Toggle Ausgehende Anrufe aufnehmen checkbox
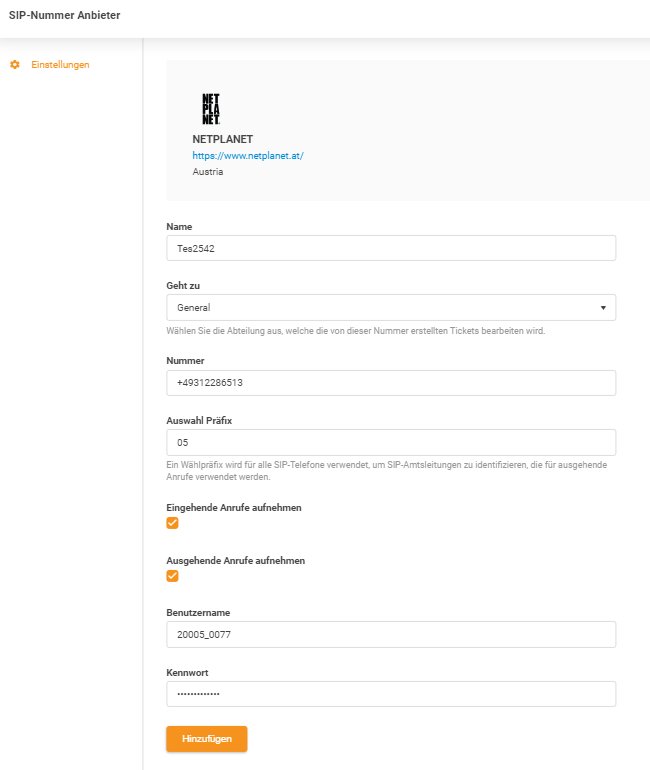Viewport: 650px width, 770px height. (x=172, y=576)
